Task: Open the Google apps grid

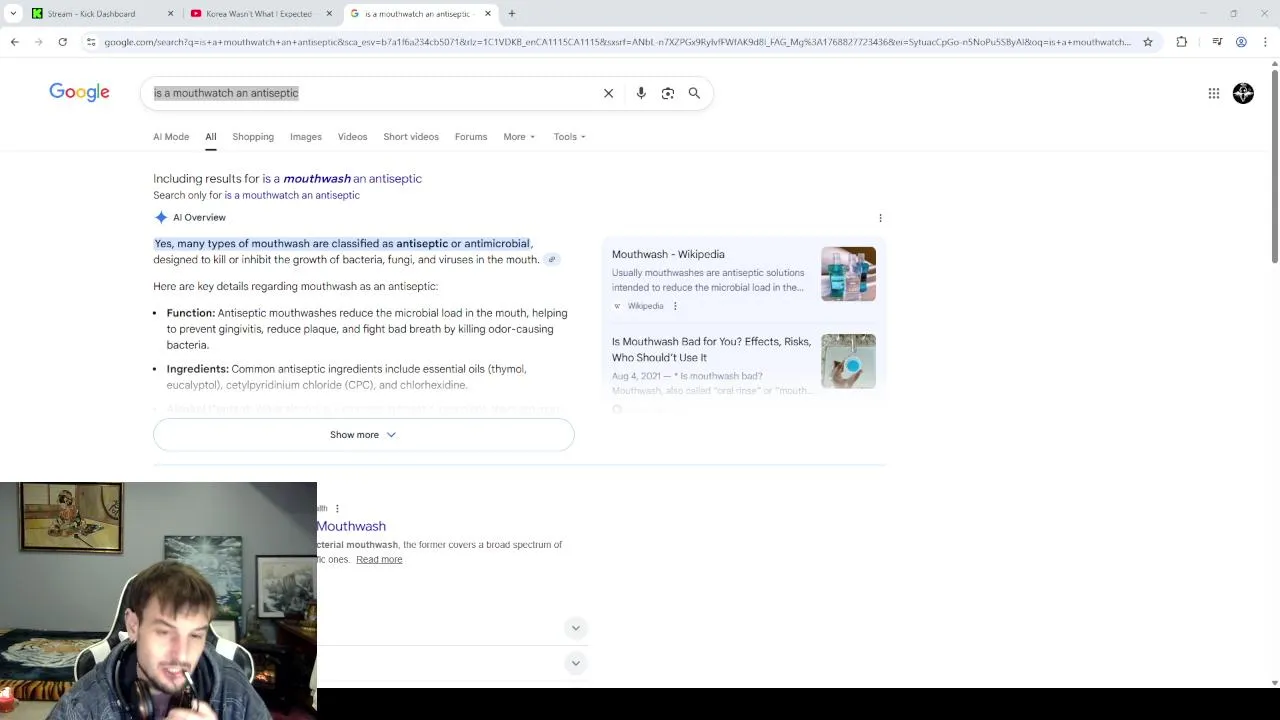Action: [1214, 93]
